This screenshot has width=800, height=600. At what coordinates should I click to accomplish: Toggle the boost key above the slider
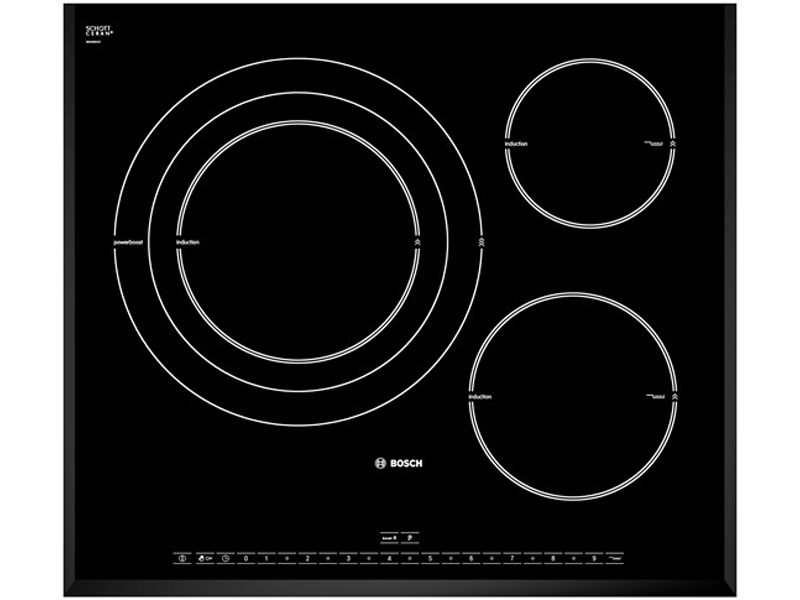390,537
